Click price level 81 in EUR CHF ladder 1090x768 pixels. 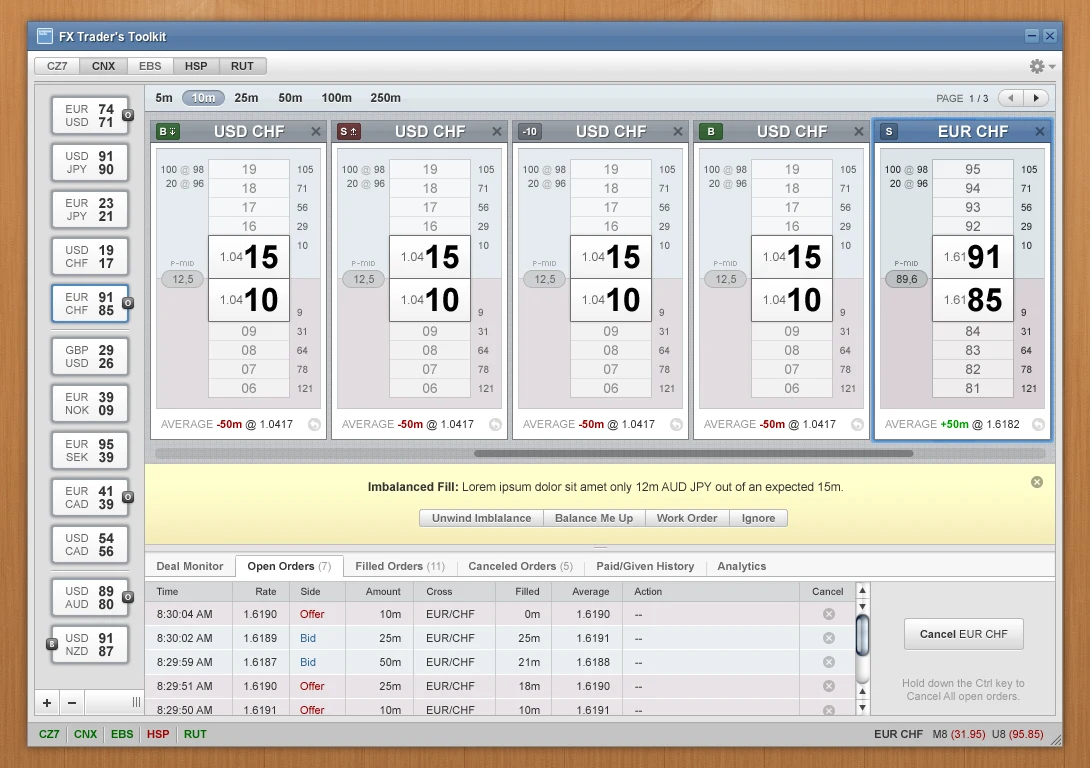pyautogui.click(x=973, y=389)
